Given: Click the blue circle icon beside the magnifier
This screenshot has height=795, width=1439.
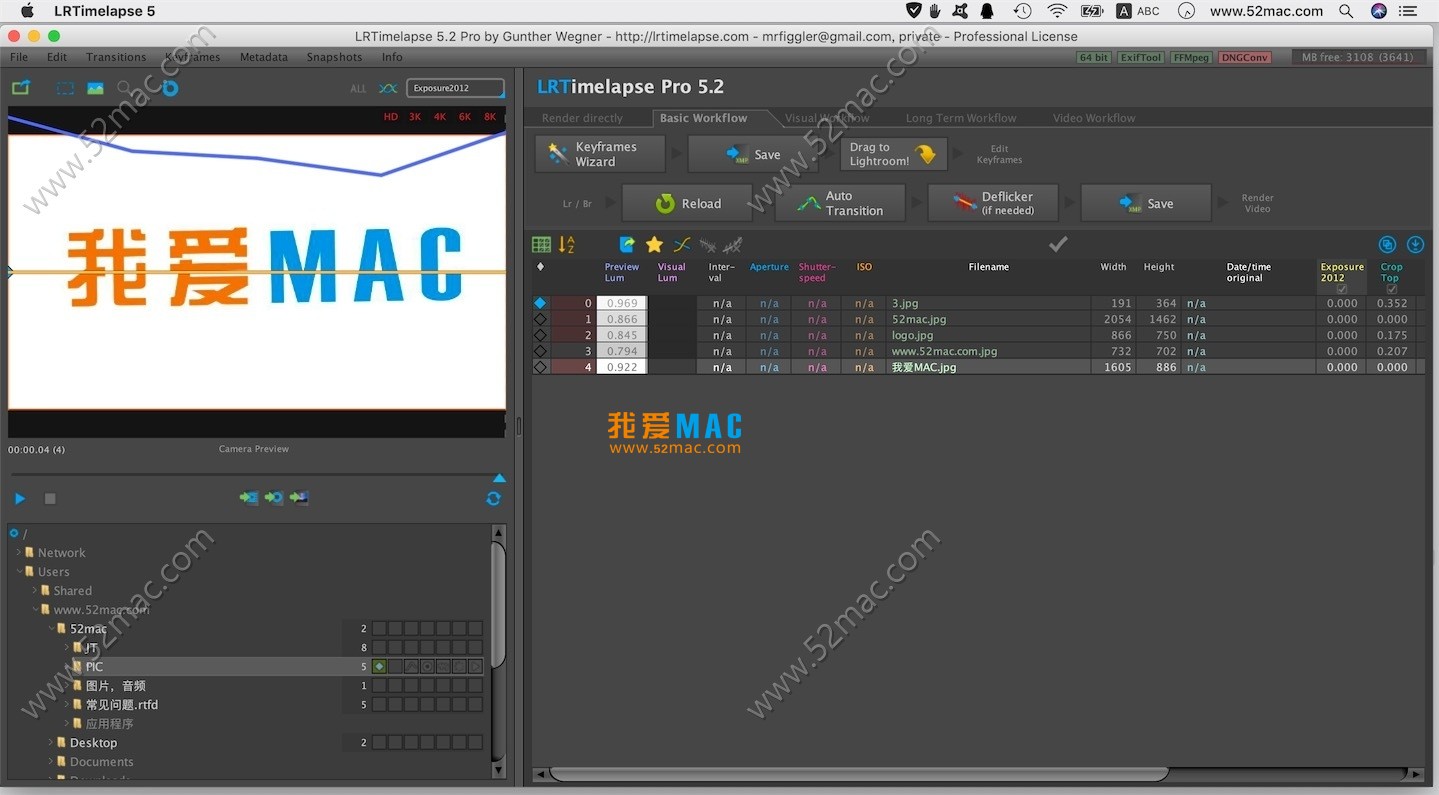Looking at the screenshot, I should click(170, 88).
